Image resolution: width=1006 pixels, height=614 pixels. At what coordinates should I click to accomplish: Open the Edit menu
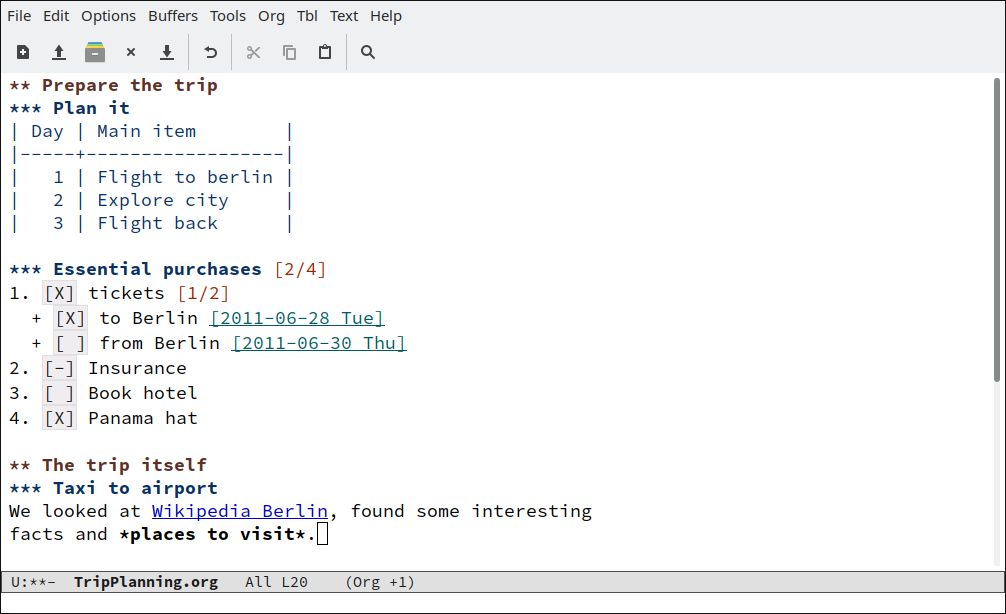coord(56,16)
